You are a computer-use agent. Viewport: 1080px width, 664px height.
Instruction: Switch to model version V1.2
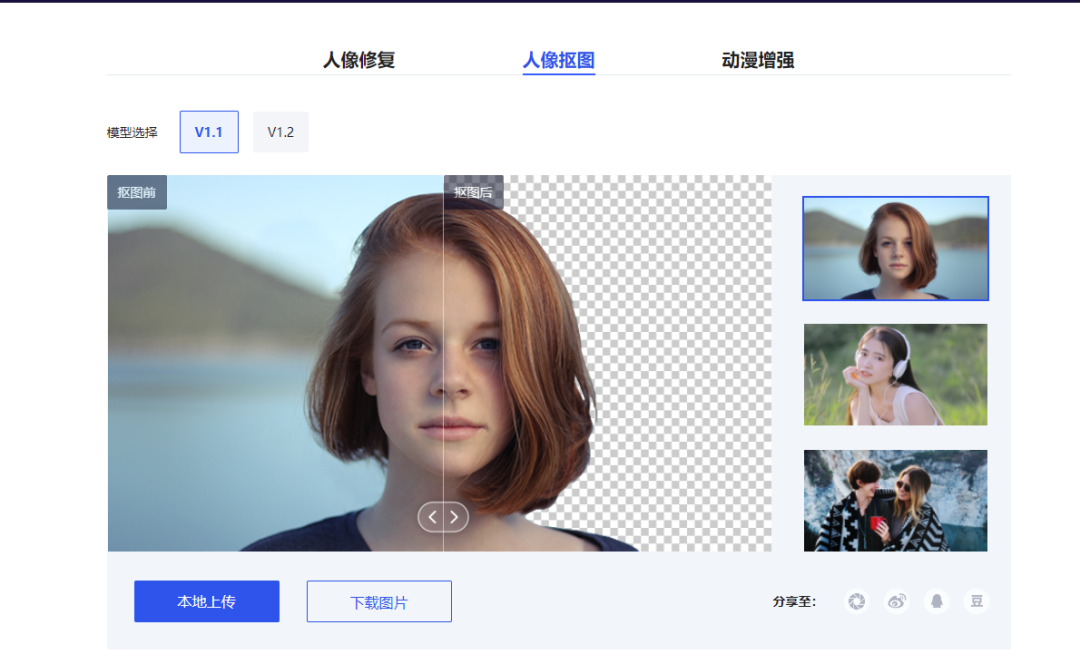click(280, 131)
